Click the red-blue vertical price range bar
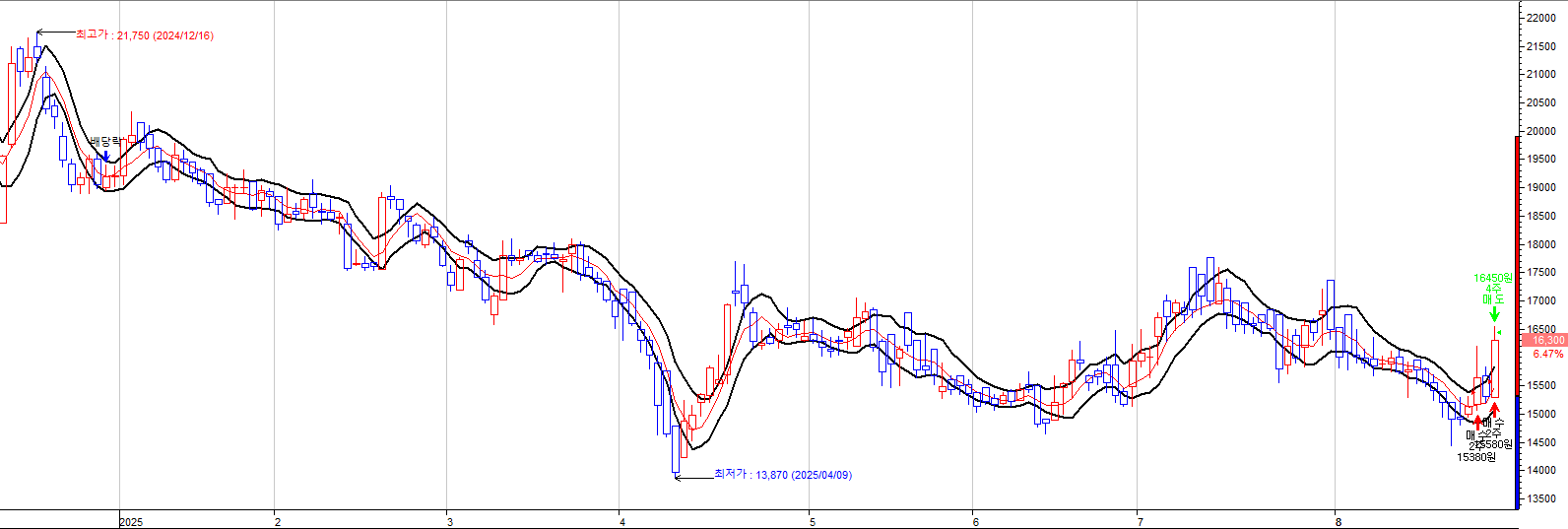1568x529 pixels. click(1517, 322)
